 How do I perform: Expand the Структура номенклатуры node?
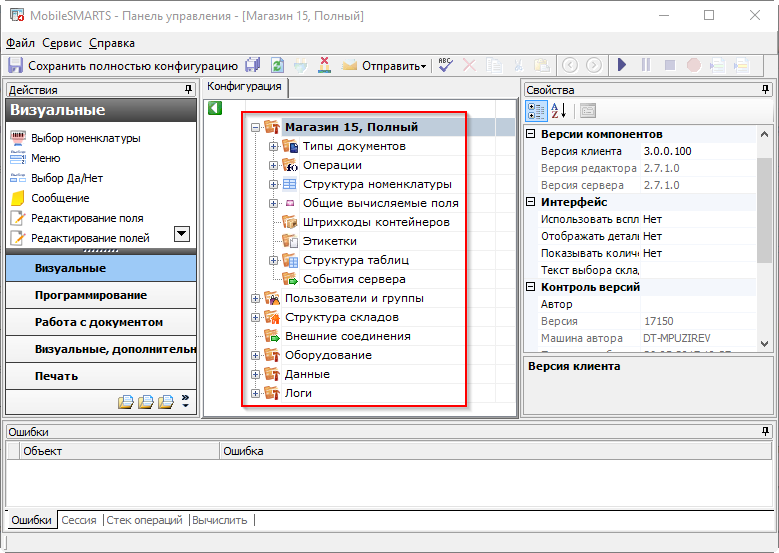click(273, 184)
